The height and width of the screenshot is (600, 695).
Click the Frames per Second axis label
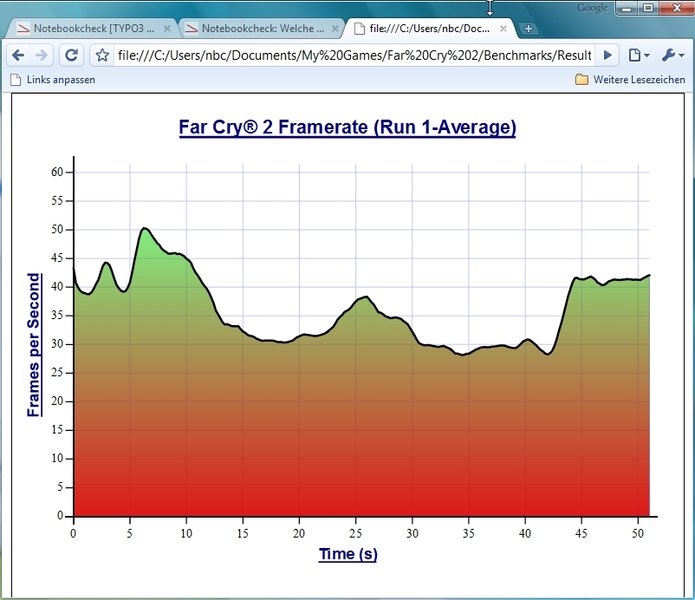click(x=34, y=345)
